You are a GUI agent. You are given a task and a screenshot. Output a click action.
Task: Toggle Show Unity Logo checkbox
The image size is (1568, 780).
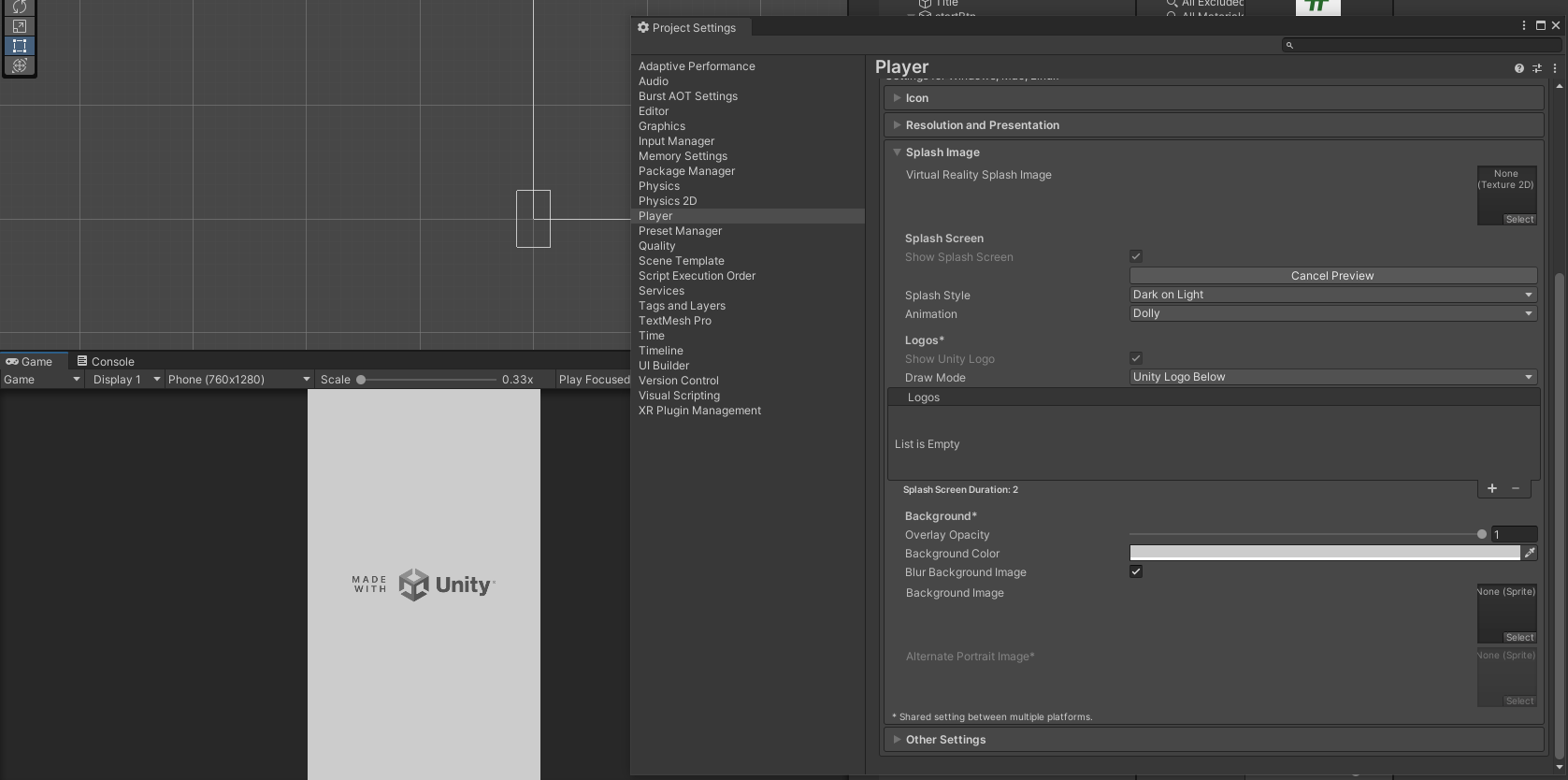[1136, 358]
